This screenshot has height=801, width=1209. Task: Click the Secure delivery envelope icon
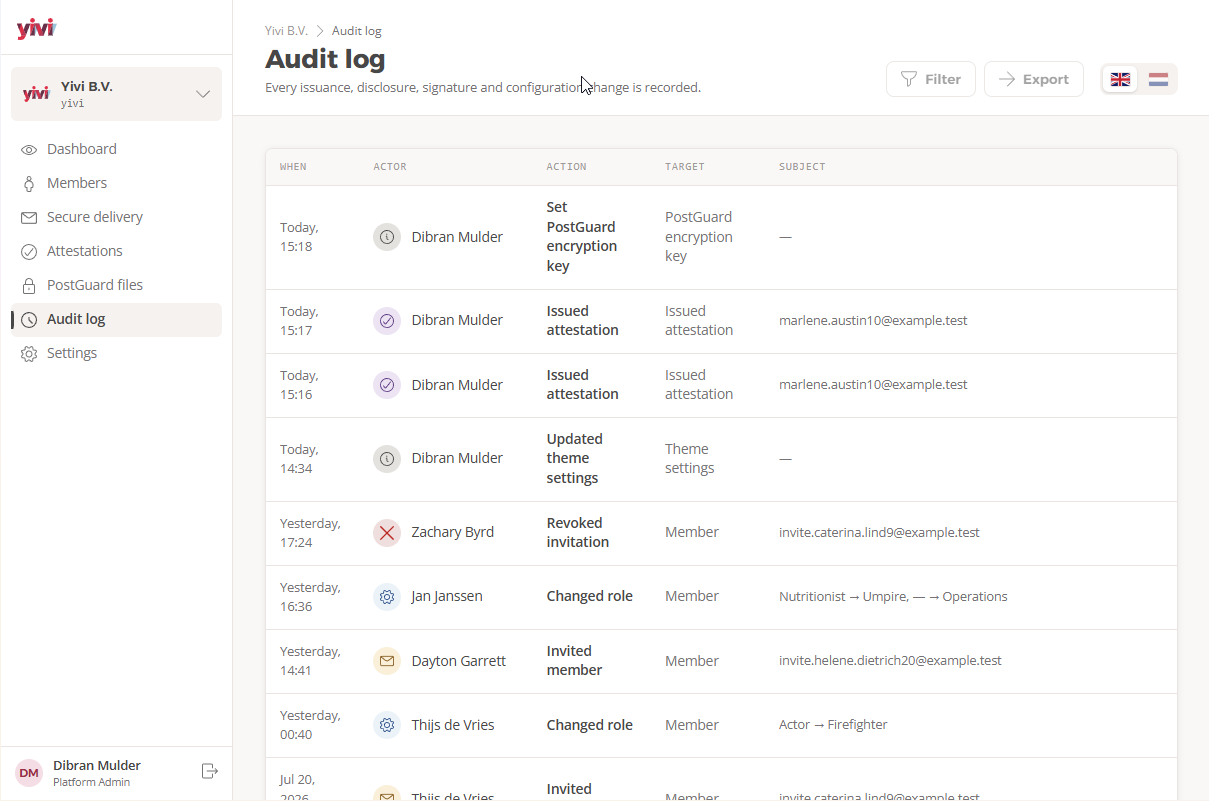pos(29,218)
